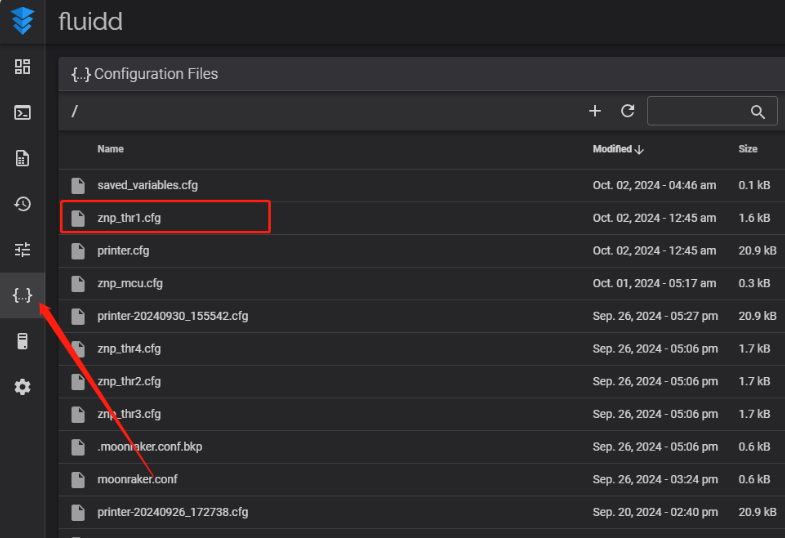Click the root path slash breadcrumb
Viewport: 785px width, 538px height.
[75, 111]
